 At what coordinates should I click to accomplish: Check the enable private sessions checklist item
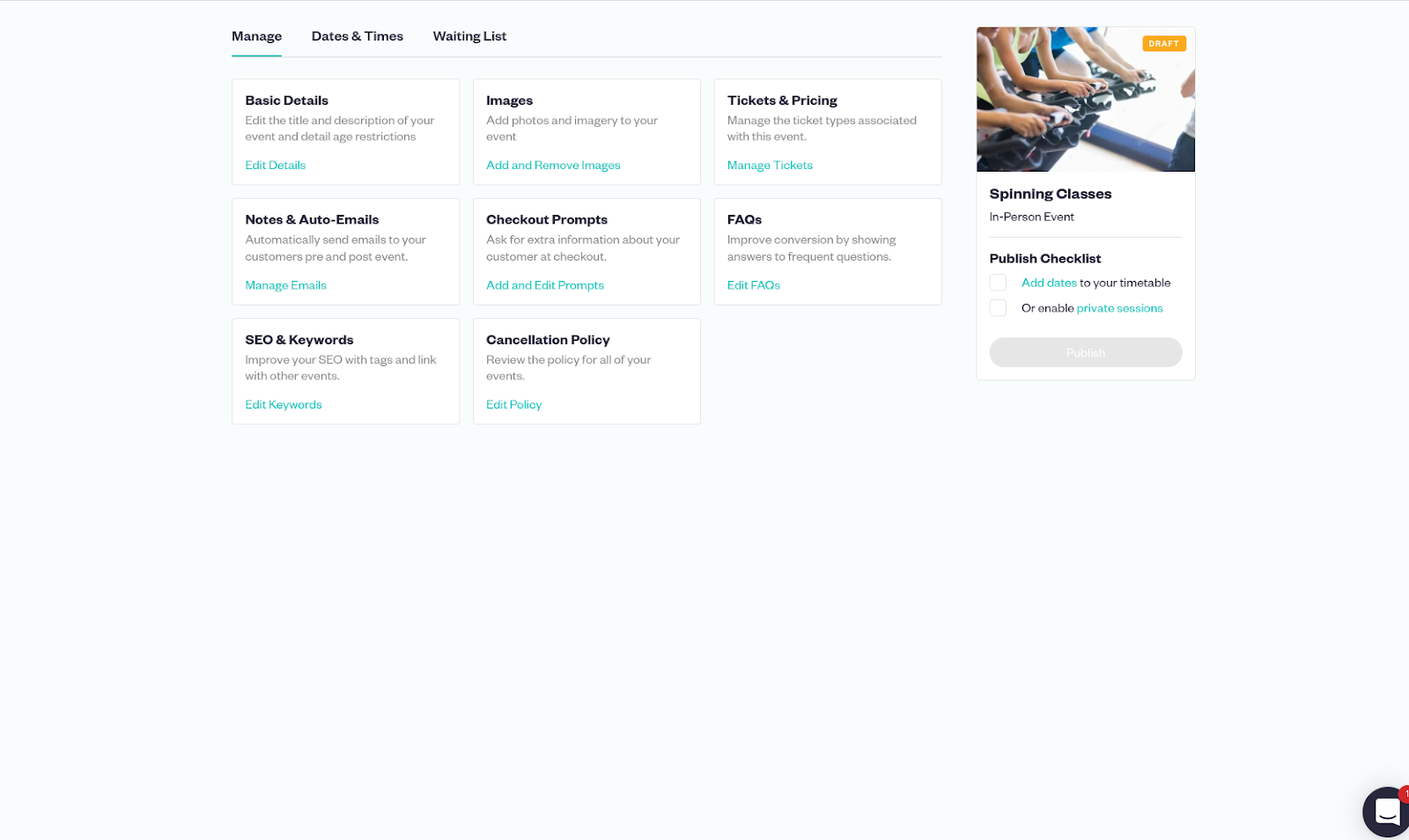(x=998, y=307)
